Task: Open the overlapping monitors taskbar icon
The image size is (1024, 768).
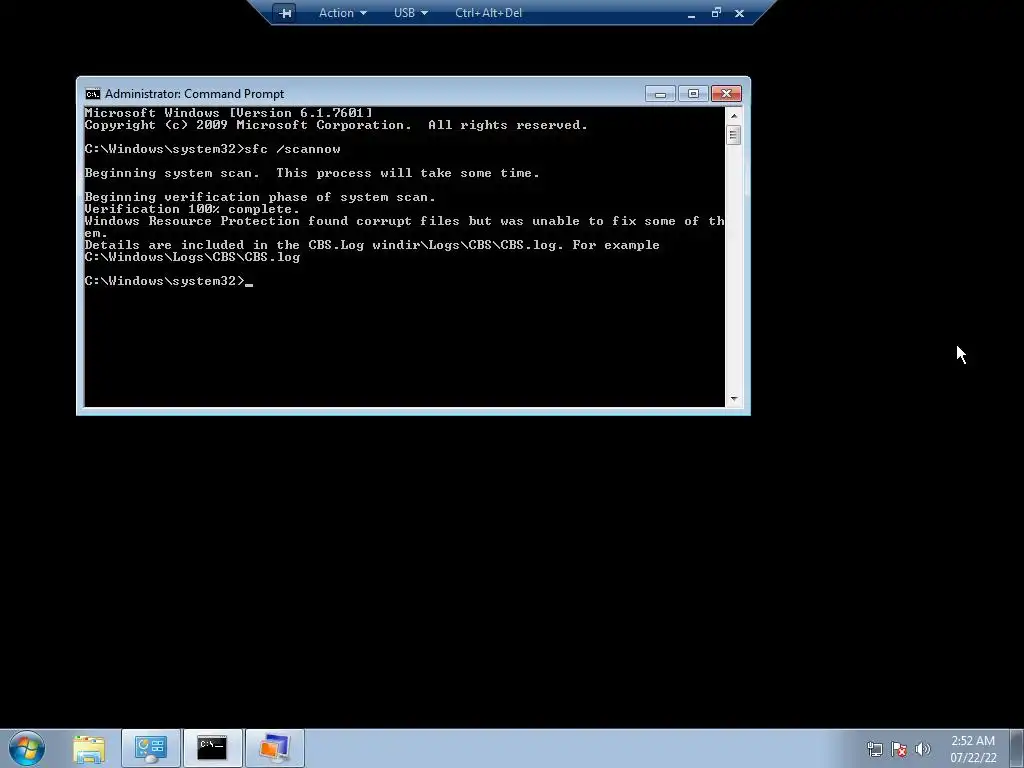Action: [274, 748]
